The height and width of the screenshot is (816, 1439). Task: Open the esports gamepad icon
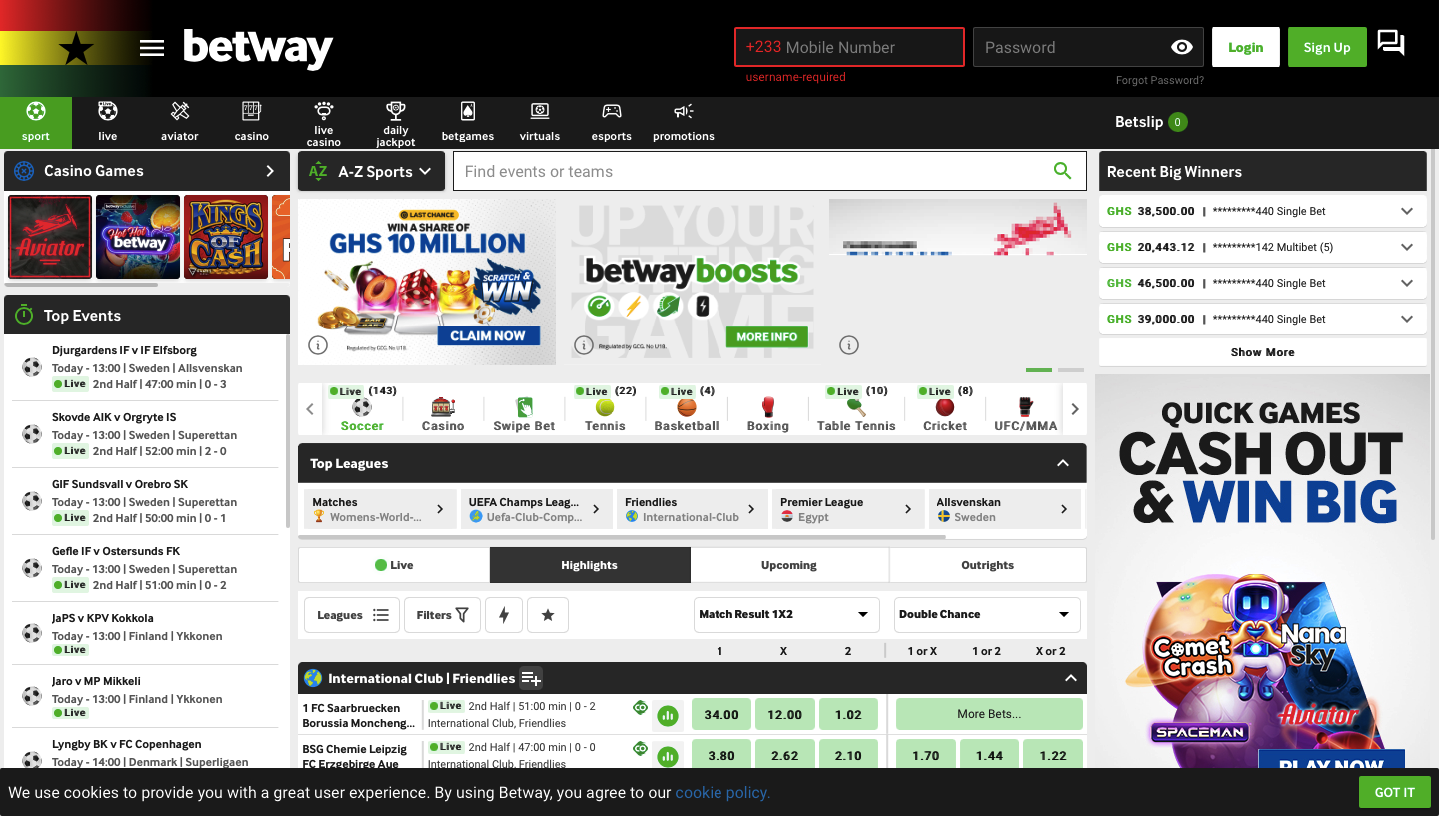pos(612,111)
